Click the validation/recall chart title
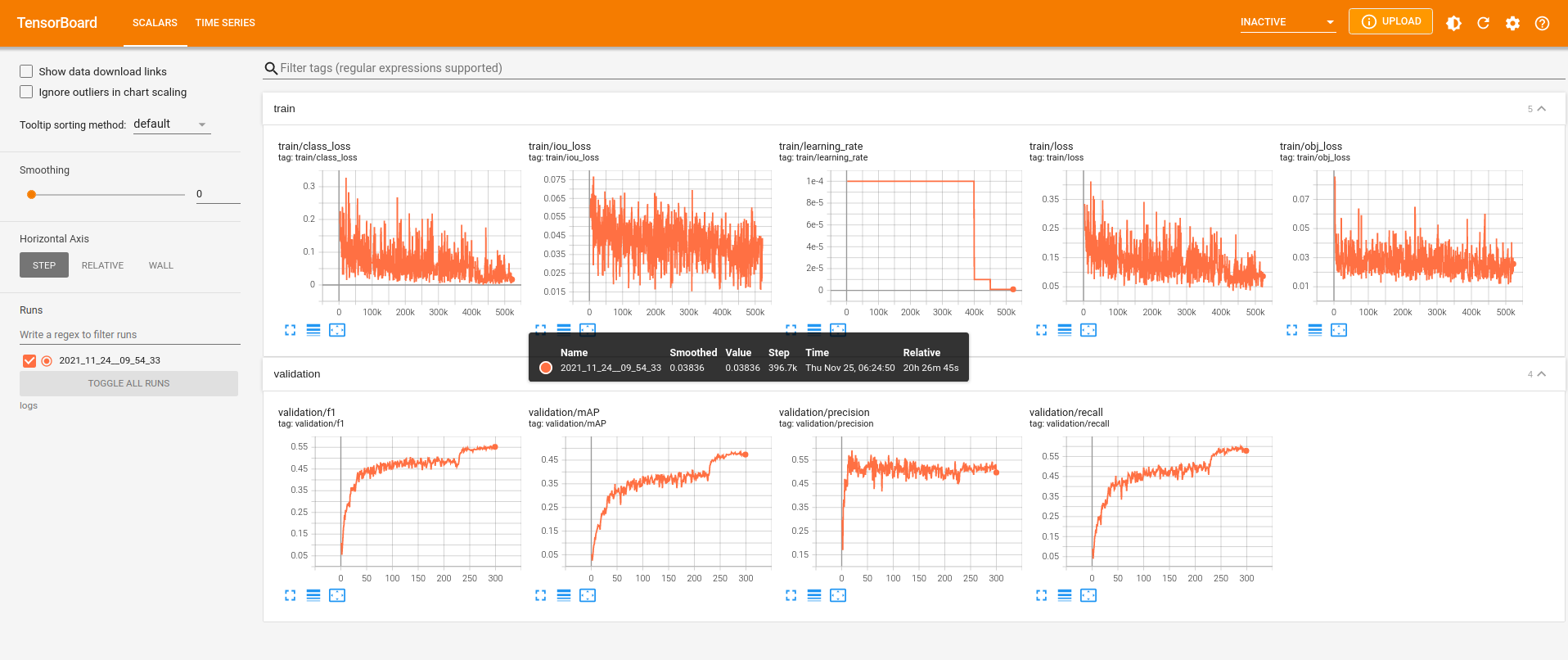Screen dimensions: 1568x660 point(1066,413)
